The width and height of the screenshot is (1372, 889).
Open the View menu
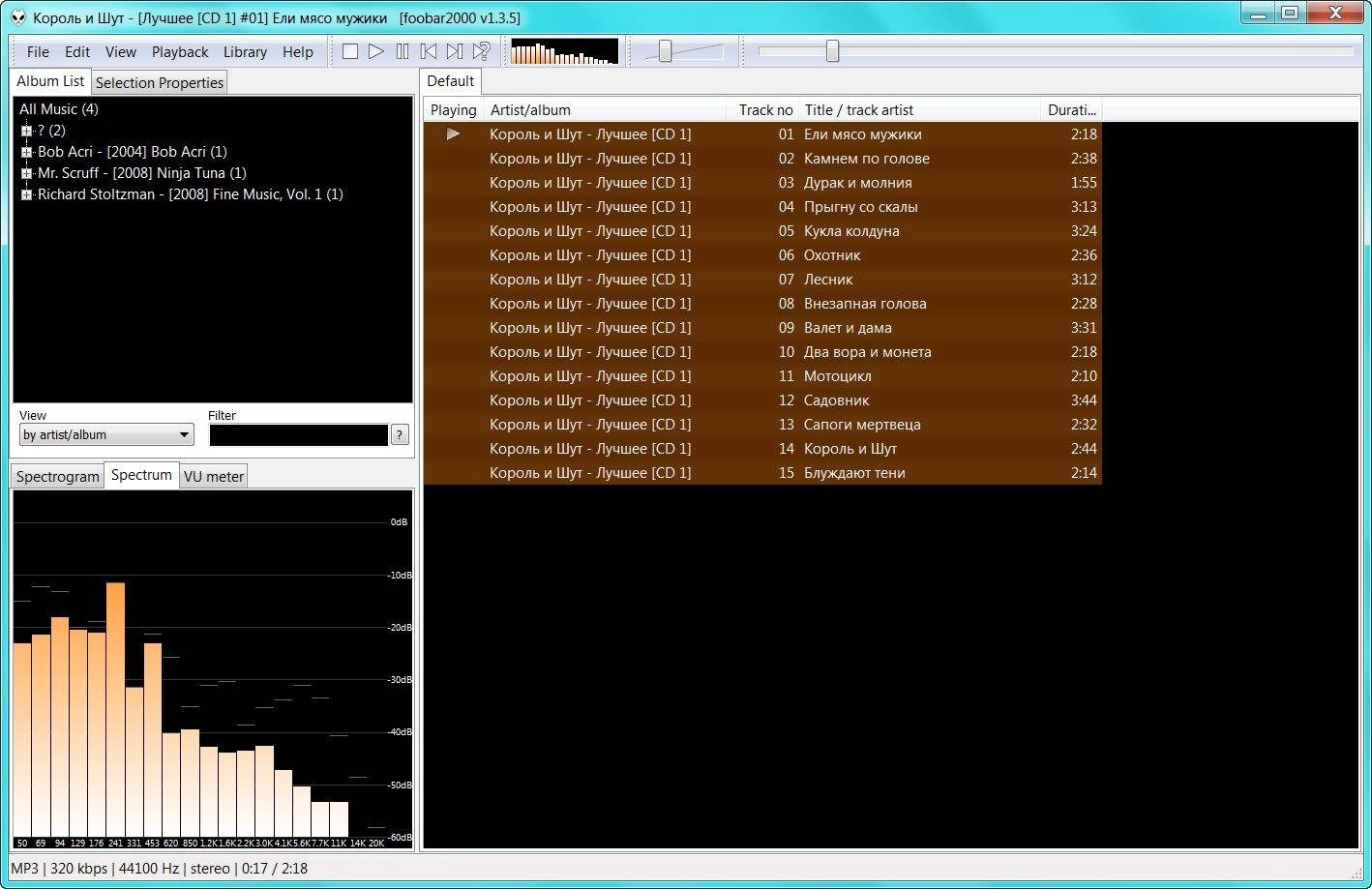[x=121, y=52]
